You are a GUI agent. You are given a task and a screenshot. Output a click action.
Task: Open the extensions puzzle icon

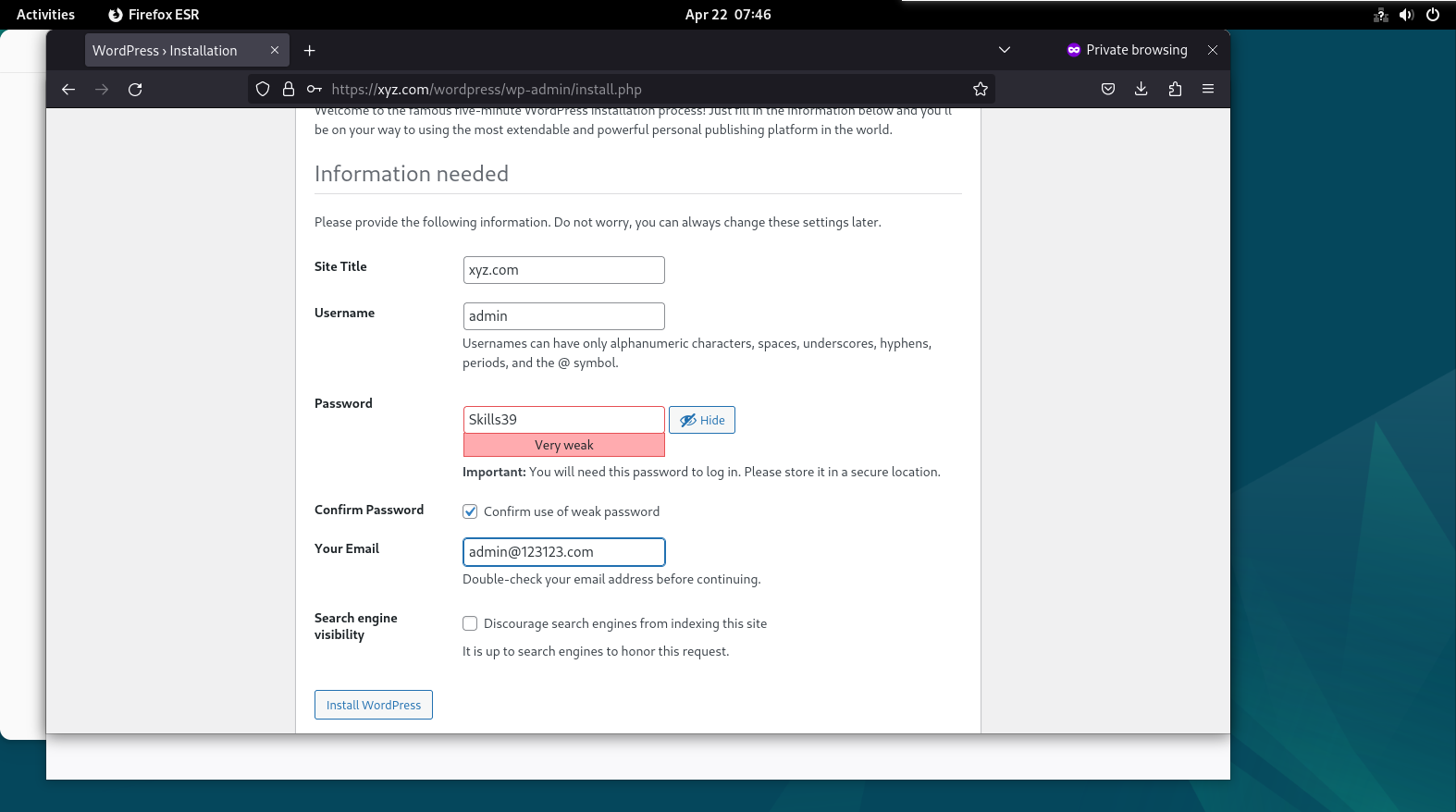tap(1175, 89)
